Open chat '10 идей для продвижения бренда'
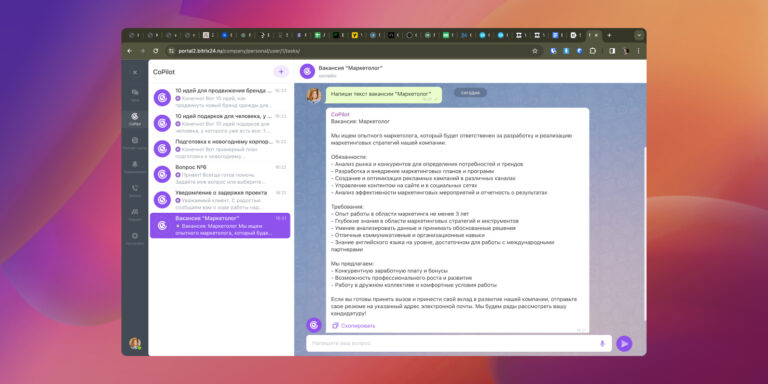The width and height of the screenshot is (768, 384). (x=220, y=97)
